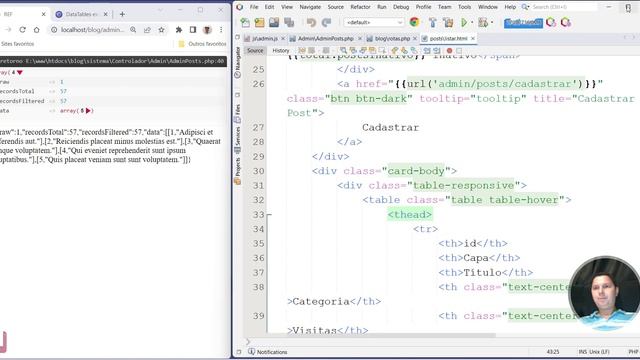Click the Debug Project icon
The height and width of the screenshot is (360, 640).
tap(483, 22)
